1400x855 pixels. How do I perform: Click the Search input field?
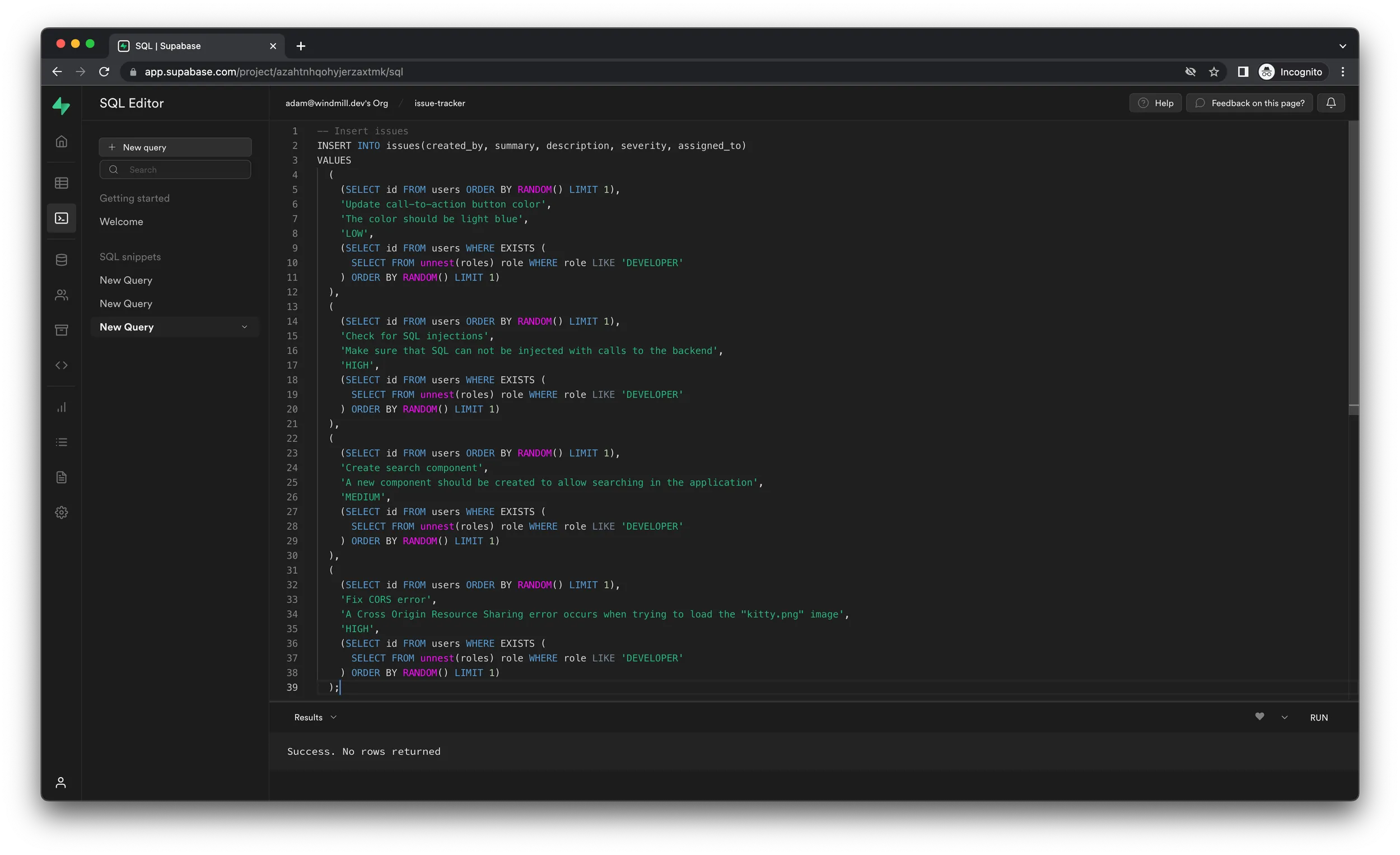point(175,169)
